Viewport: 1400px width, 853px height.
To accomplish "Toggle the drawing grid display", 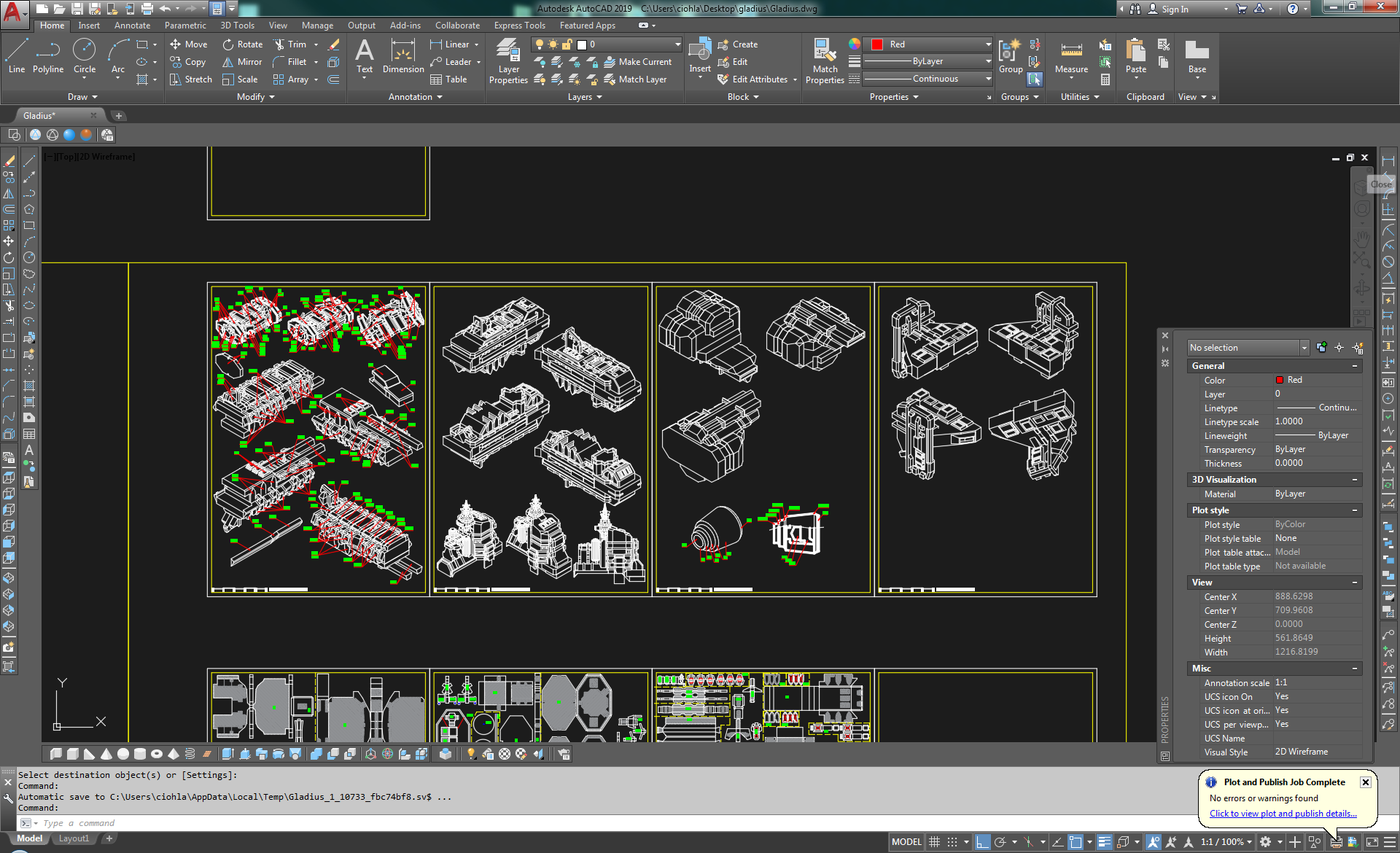I will tap(934, 842).
